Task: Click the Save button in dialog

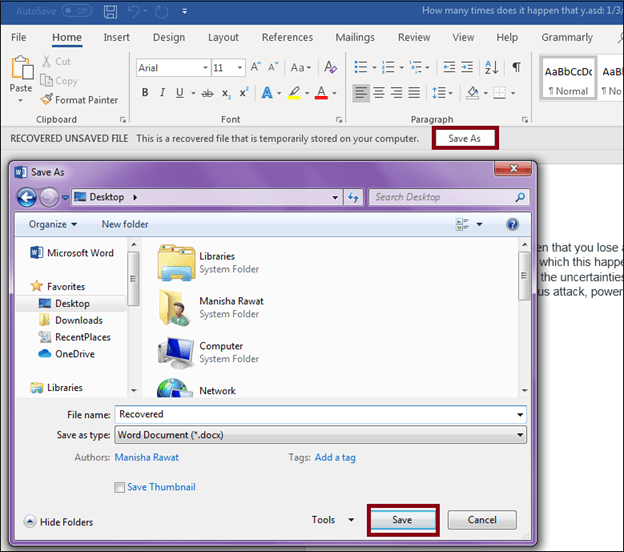Action: click(x=402, y=520)
